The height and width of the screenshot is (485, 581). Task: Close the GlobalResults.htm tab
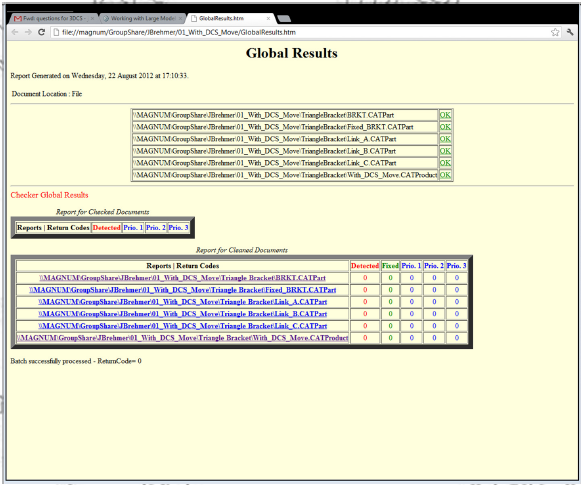coord(268,18)
